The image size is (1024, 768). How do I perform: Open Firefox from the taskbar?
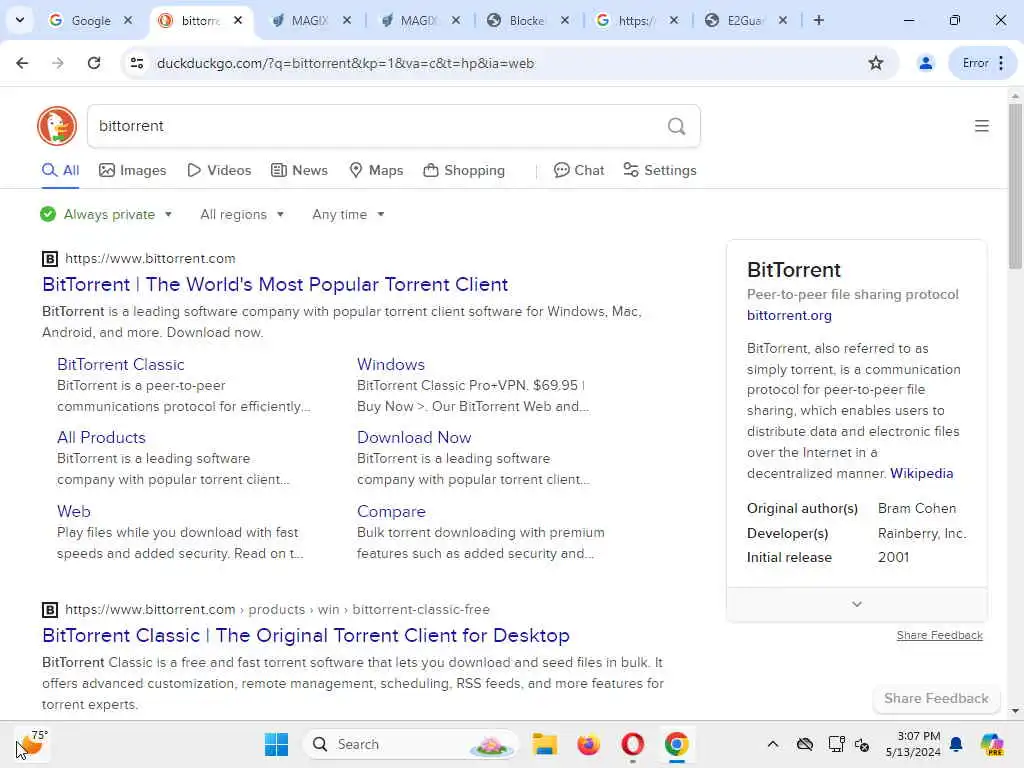pos(588,744)
